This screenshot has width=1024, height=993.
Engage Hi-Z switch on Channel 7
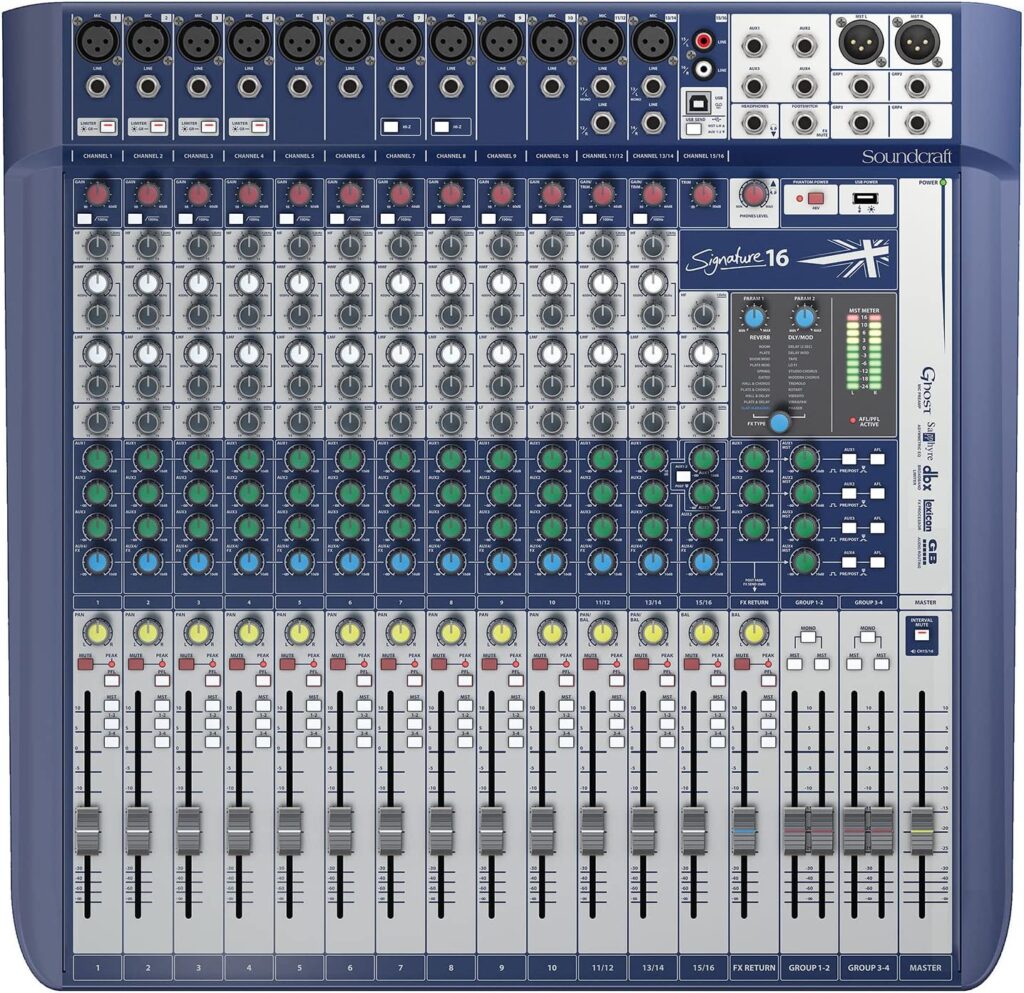pyautogui.click(x=391, y=127)
